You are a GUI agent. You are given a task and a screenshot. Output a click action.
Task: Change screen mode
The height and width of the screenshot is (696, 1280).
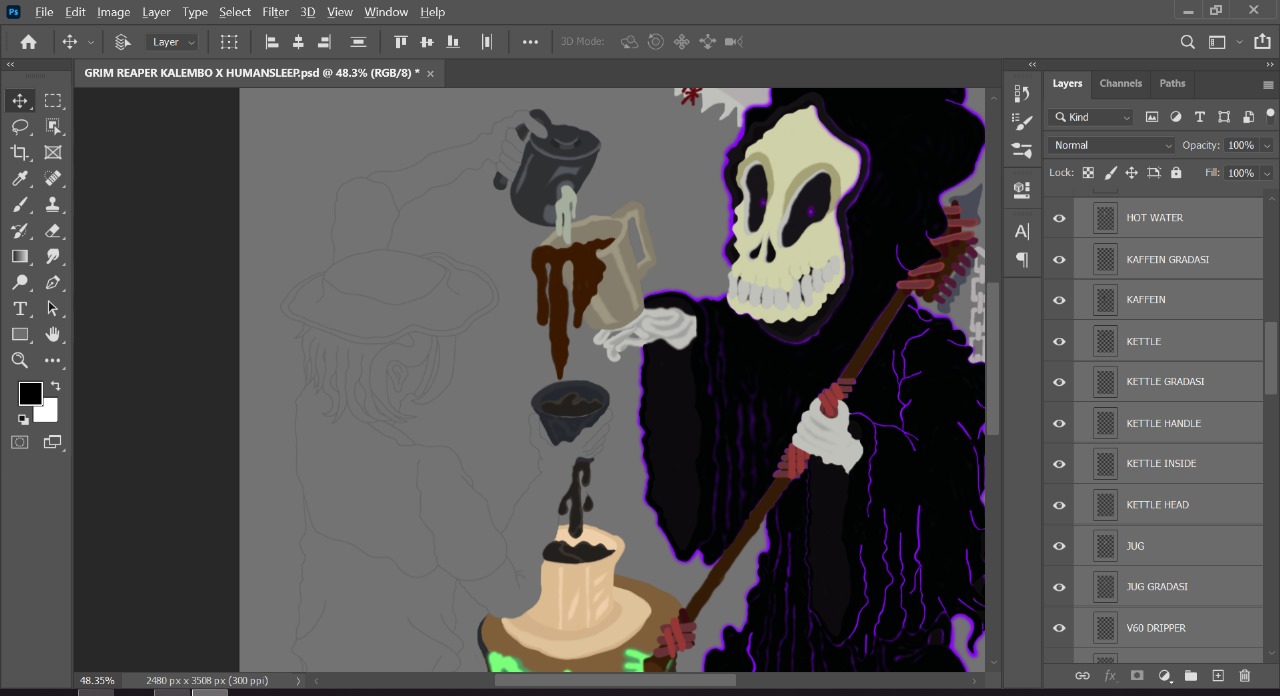[x=53, y=442]
